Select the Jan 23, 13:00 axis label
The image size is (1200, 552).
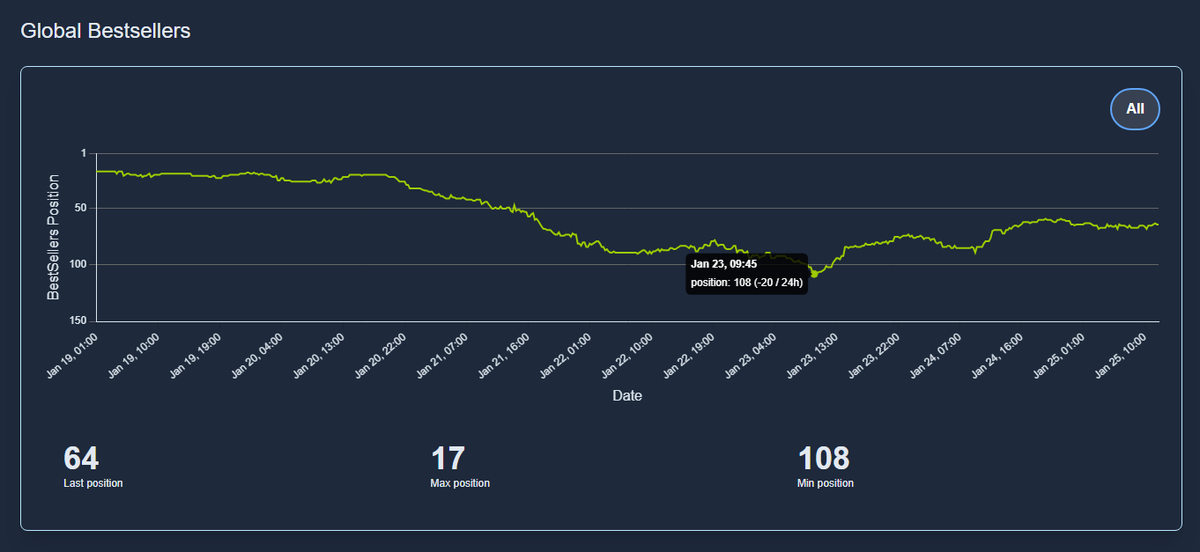coord(813,354)
